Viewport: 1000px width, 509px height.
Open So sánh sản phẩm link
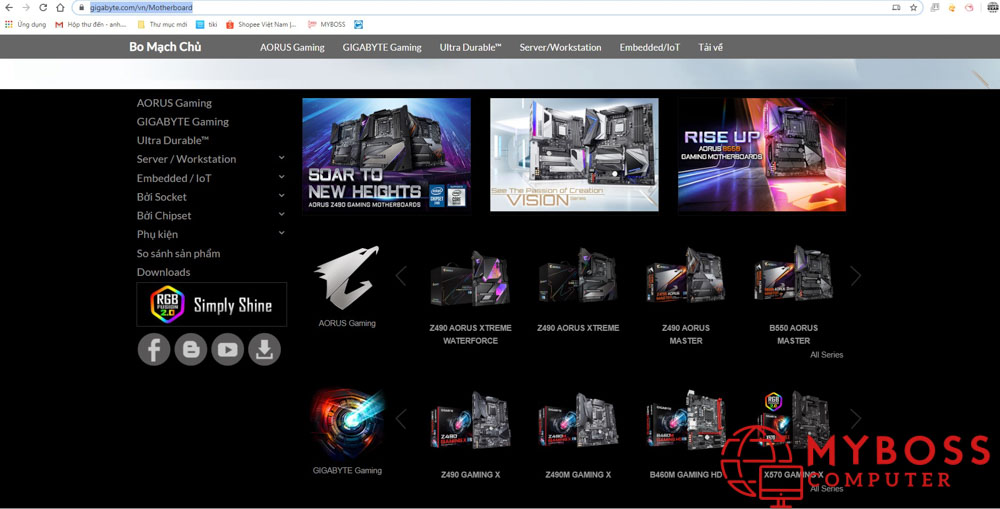(x=179, y=253)
